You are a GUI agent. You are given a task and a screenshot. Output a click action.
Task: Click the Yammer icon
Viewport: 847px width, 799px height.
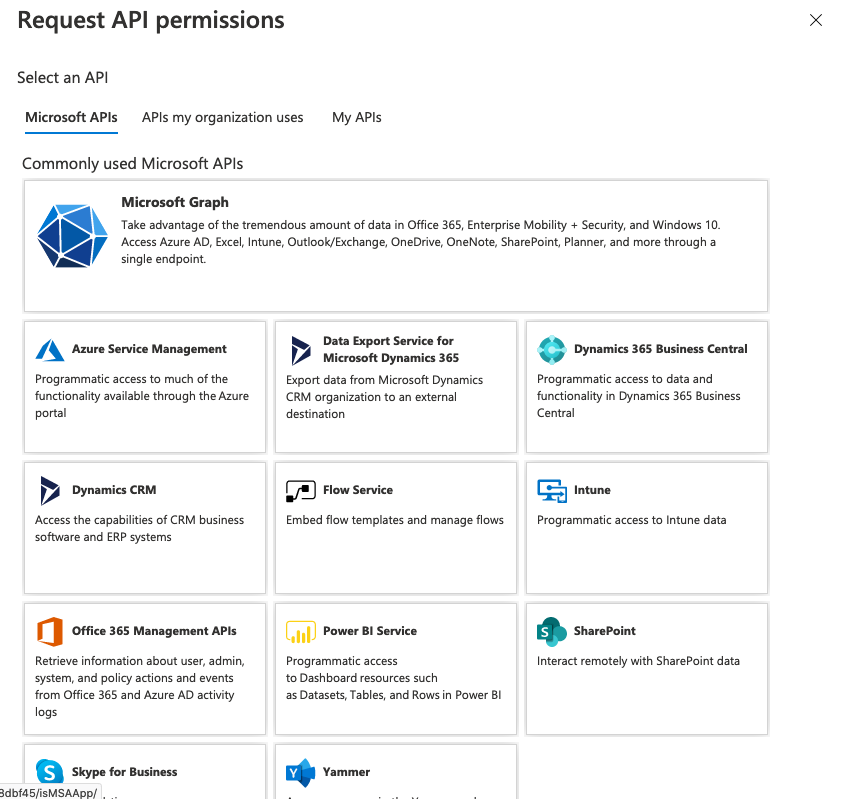pyautogui.click(x=301, y=772)
